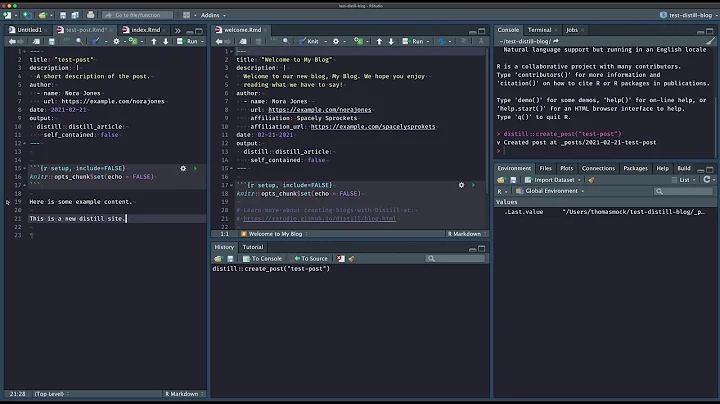Save the workspace in the Environment pane
Image resolution: width=720 pixels, height=404 pixels.
tap(513, 180)
